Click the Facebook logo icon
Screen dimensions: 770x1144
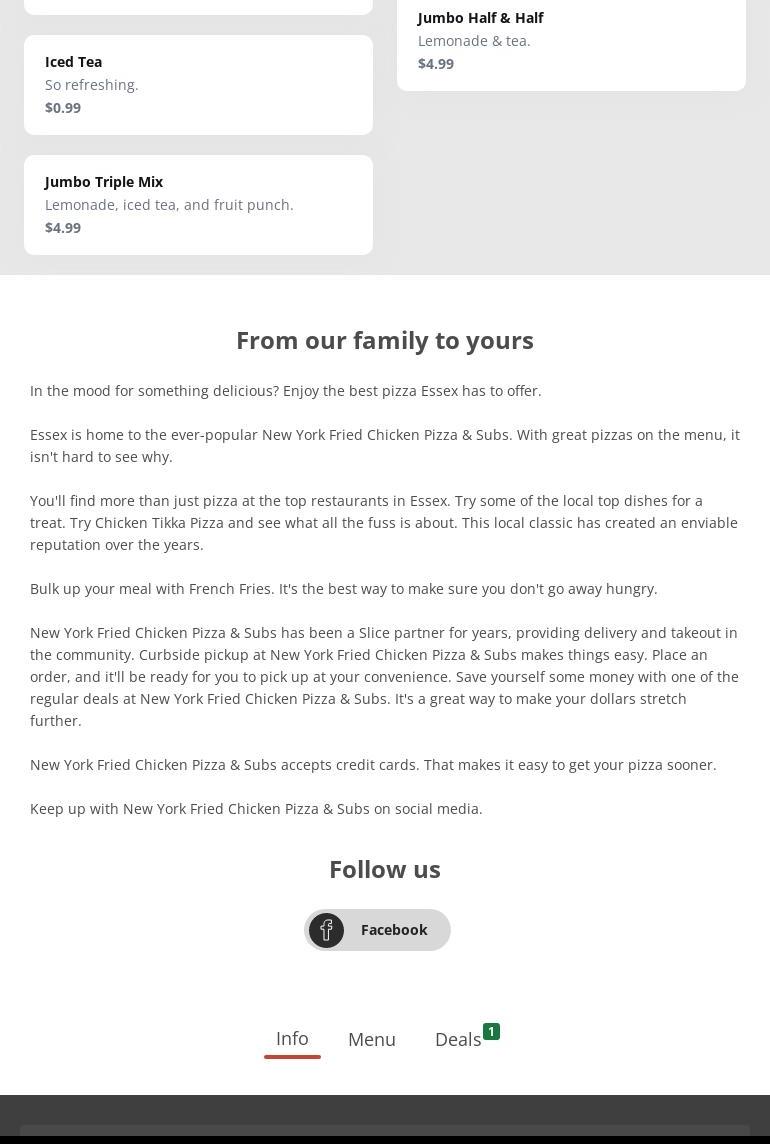(x=326, y=930)
